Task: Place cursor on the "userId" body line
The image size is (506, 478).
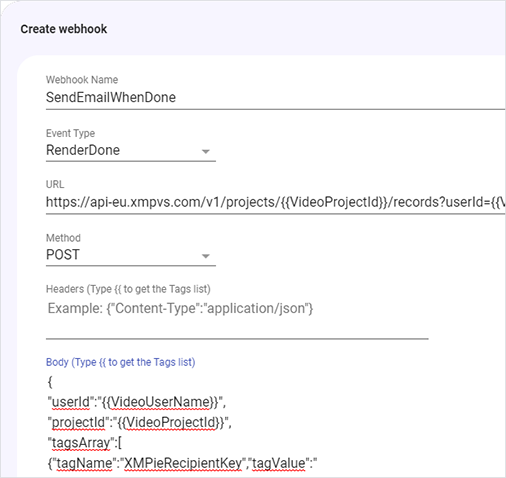Action: click(137, 402)
